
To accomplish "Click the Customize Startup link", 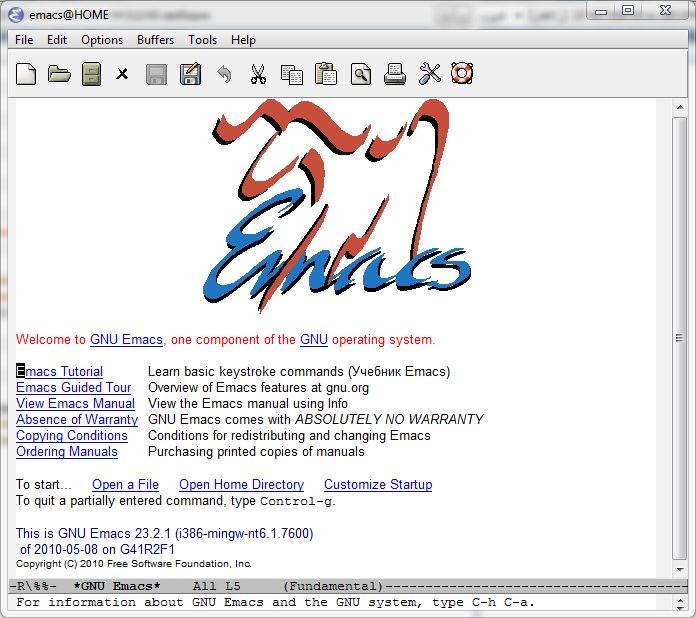I will pyautogui.click(x=378, y=484).
